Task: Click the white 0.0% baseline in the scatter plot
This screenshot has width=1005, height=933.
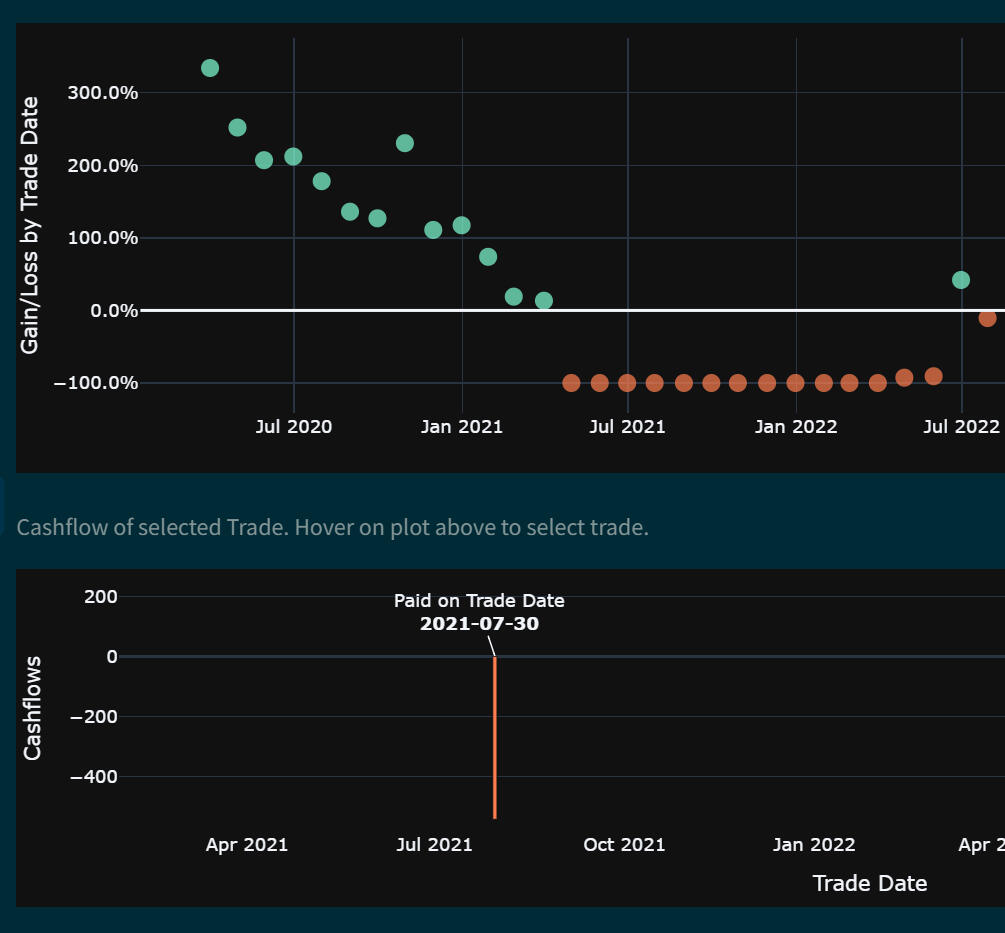Action: (x=700, y=310)
